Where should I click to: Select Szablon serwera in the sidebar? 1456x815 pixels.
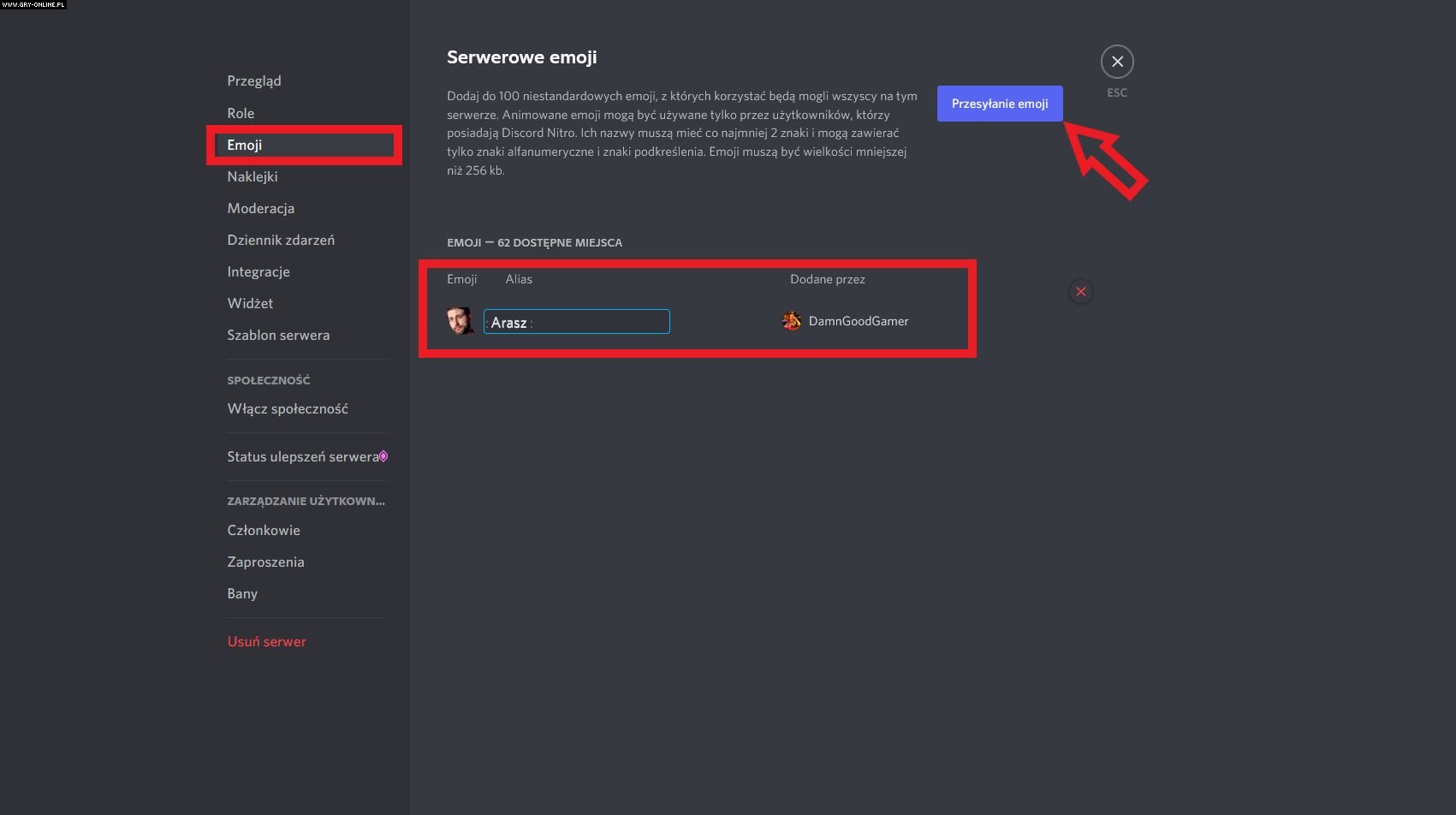click(278, 335)
